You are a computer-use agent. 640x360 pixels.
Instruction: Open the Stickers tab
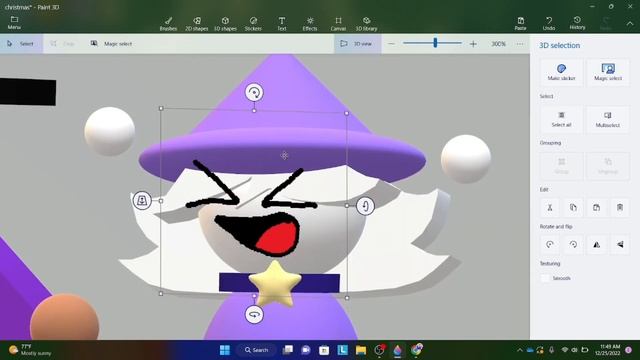253,24
